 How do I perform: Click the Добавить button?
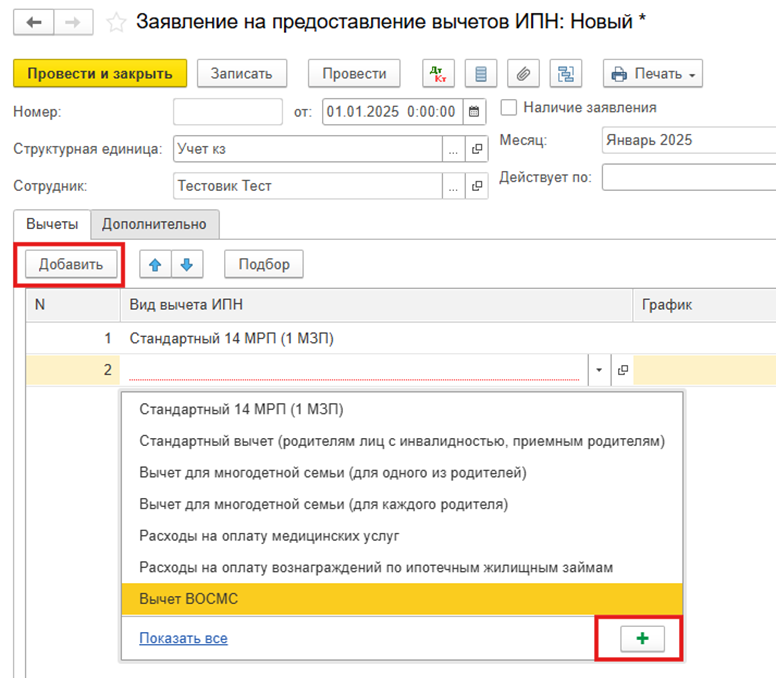click(x=70, y=264)
